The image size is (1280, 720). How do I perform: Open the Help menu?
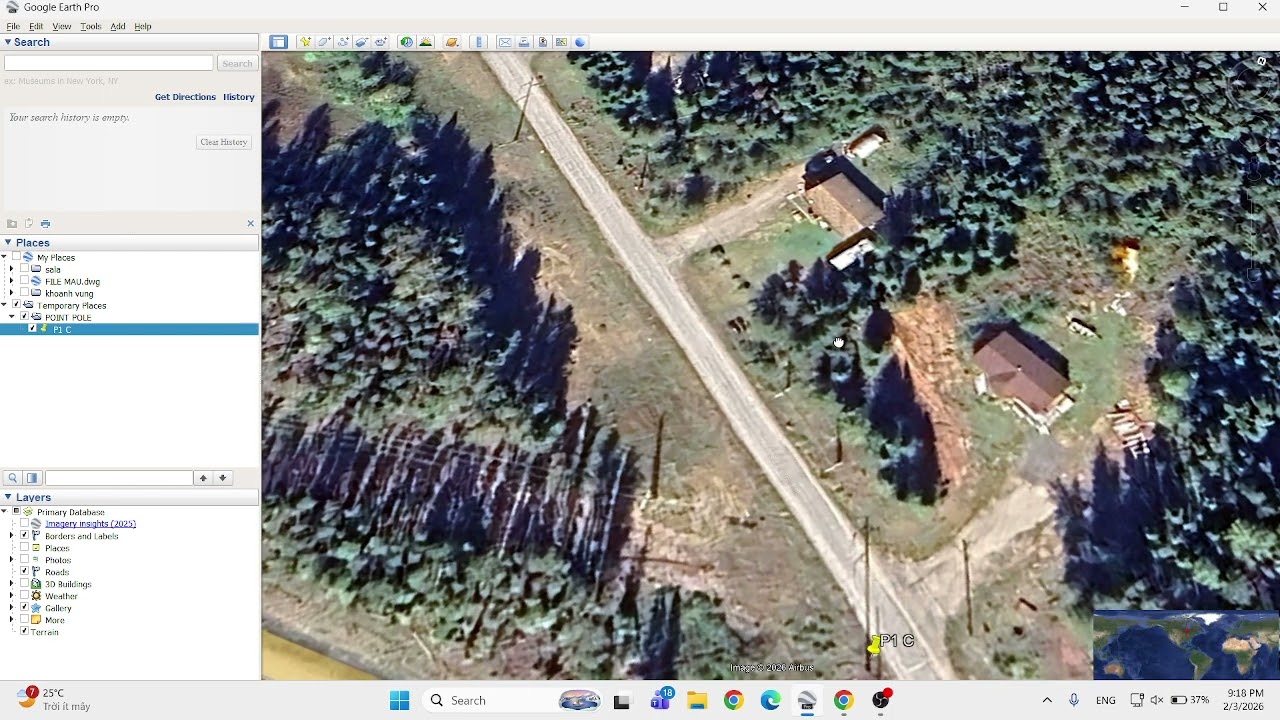pos(143,26)
